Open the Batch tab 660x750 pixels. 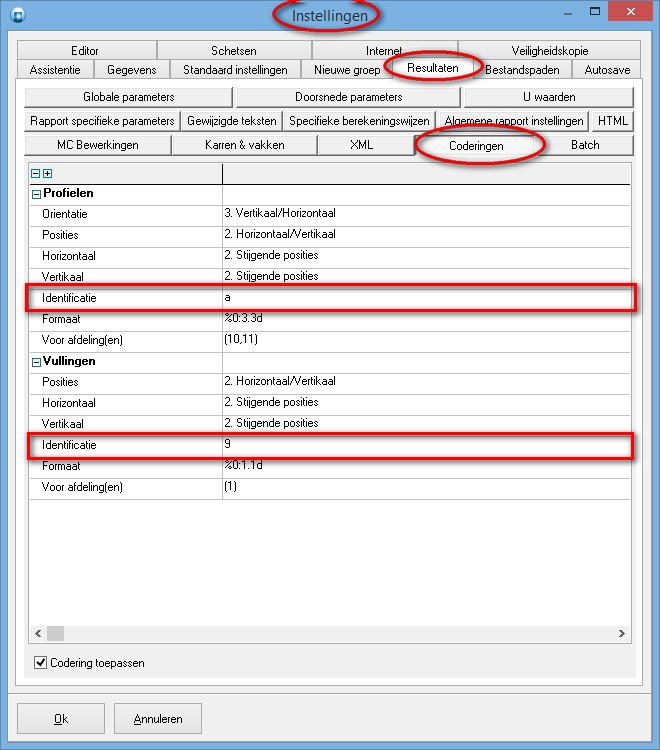[585, 145]
